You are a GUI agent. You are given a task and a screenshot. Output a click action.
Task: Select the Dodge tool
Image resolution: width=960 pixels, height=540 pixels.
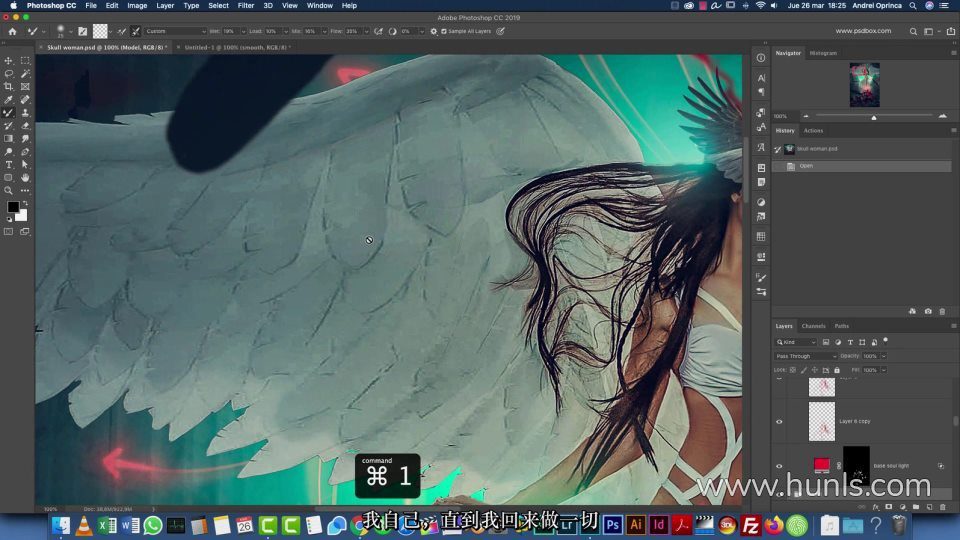(9, 151)
